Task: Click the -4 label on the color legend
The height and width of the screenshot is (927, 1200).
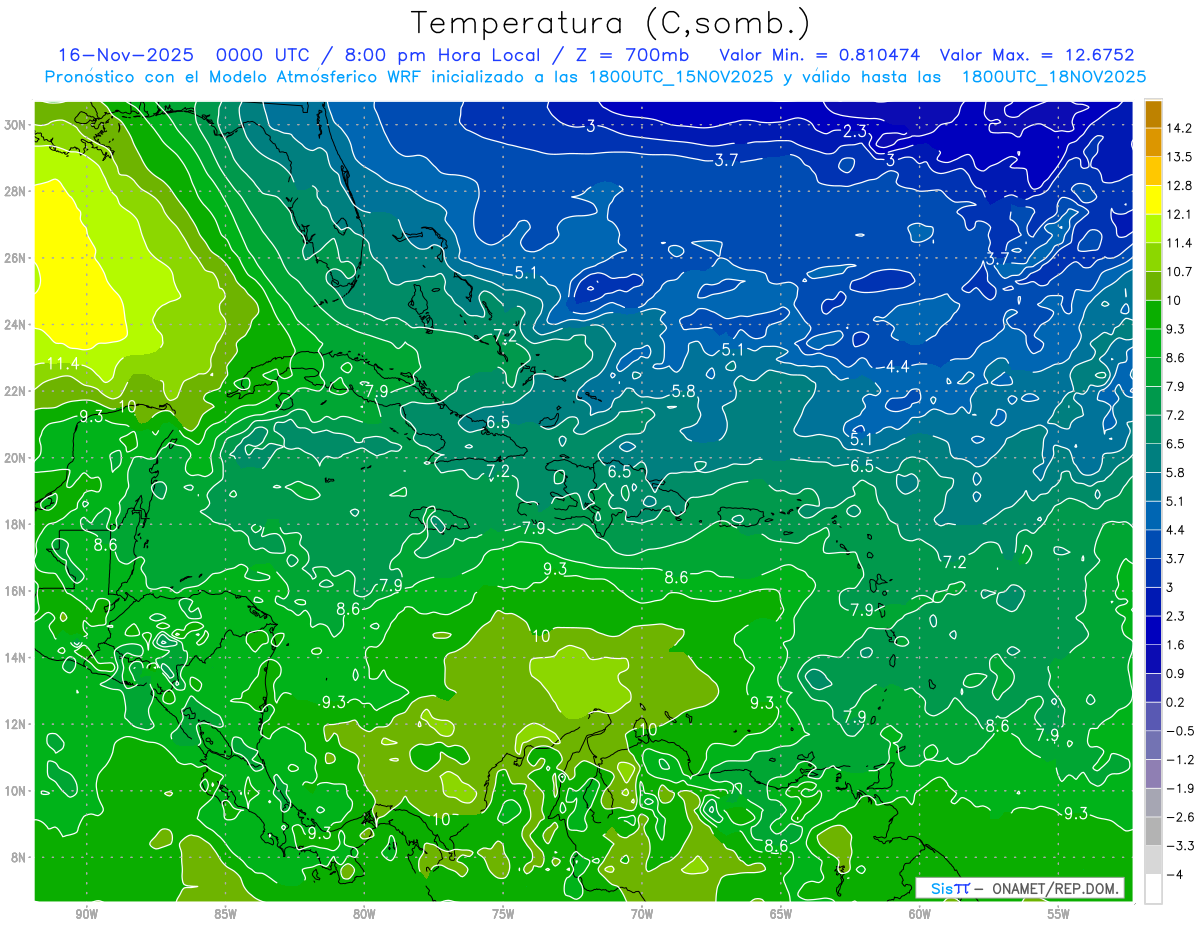Action: click(x=1176, y=874)
